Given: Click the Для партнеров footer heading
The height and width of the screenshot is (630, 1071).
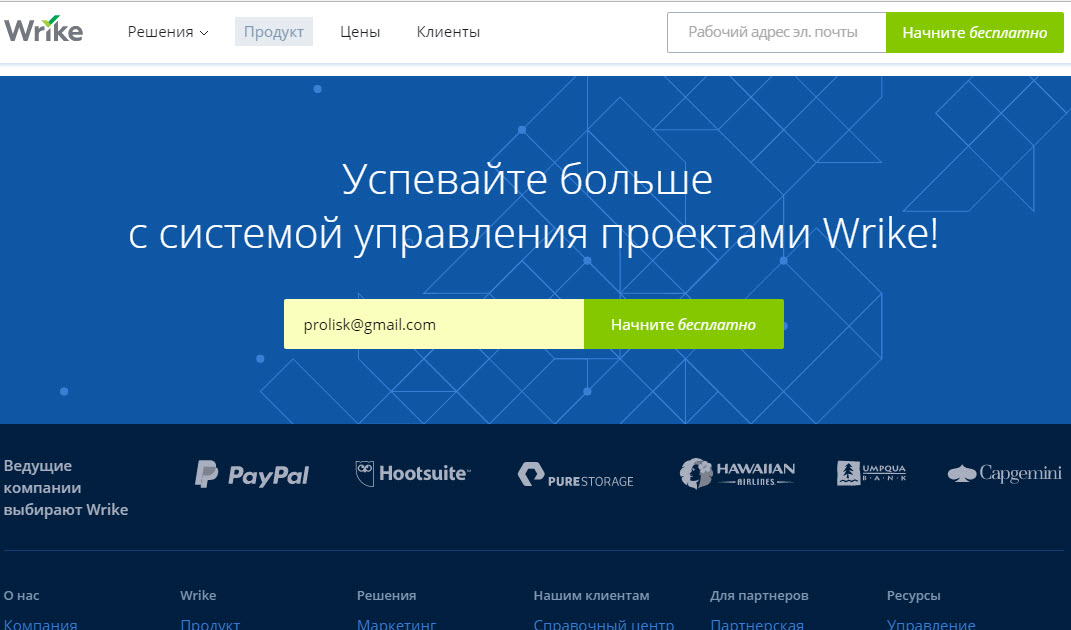Looking at the screenshot, I should click(760, 595).
